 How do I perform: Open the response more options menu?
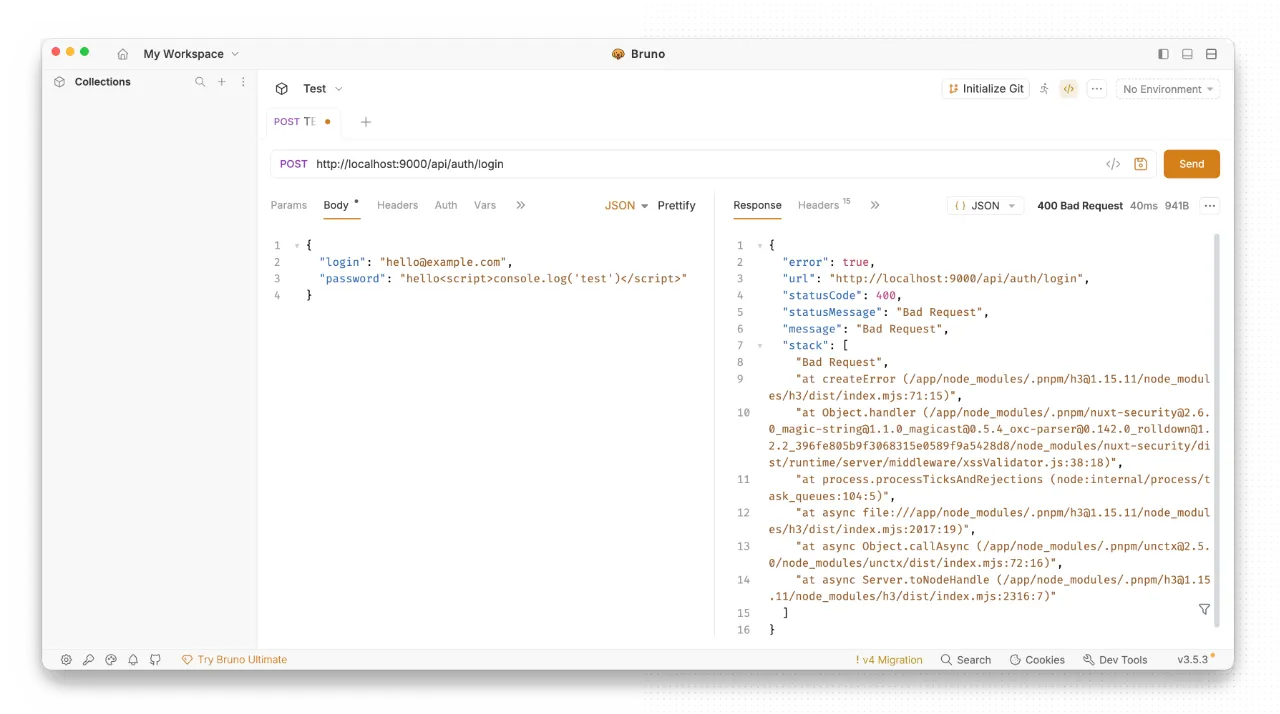(1210, 205)
